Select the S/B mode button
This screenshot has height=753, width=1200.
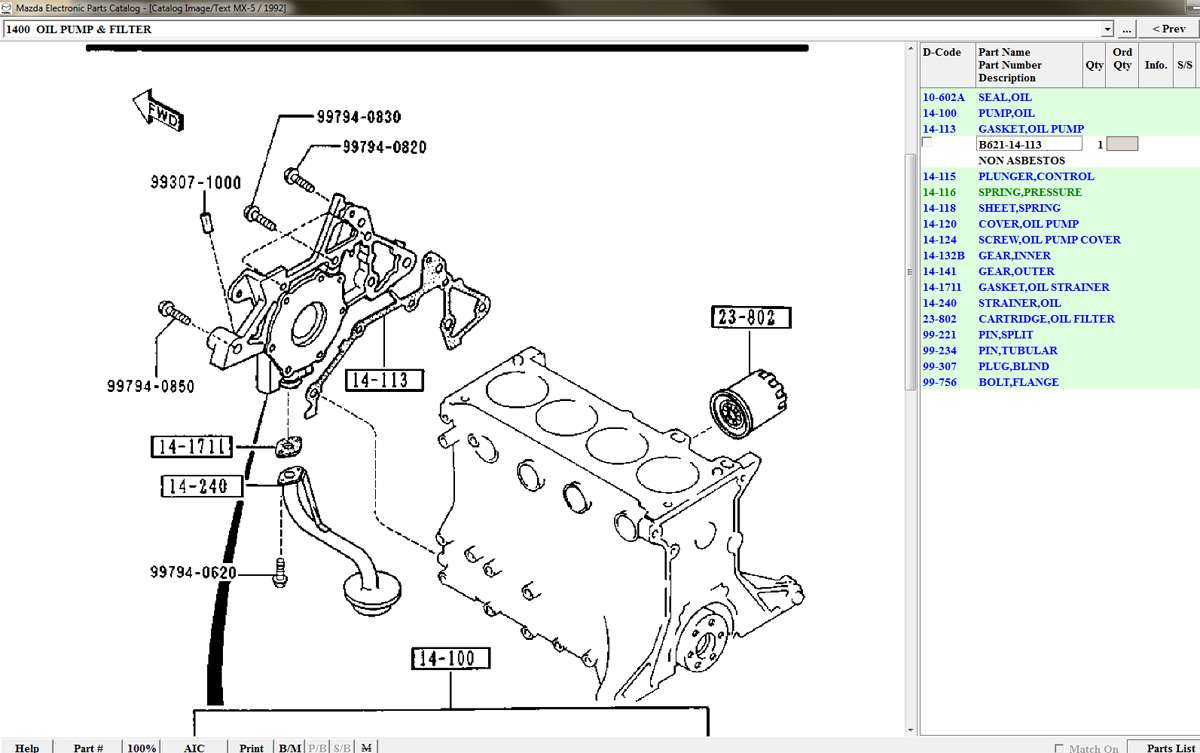(x=342, y=747)
